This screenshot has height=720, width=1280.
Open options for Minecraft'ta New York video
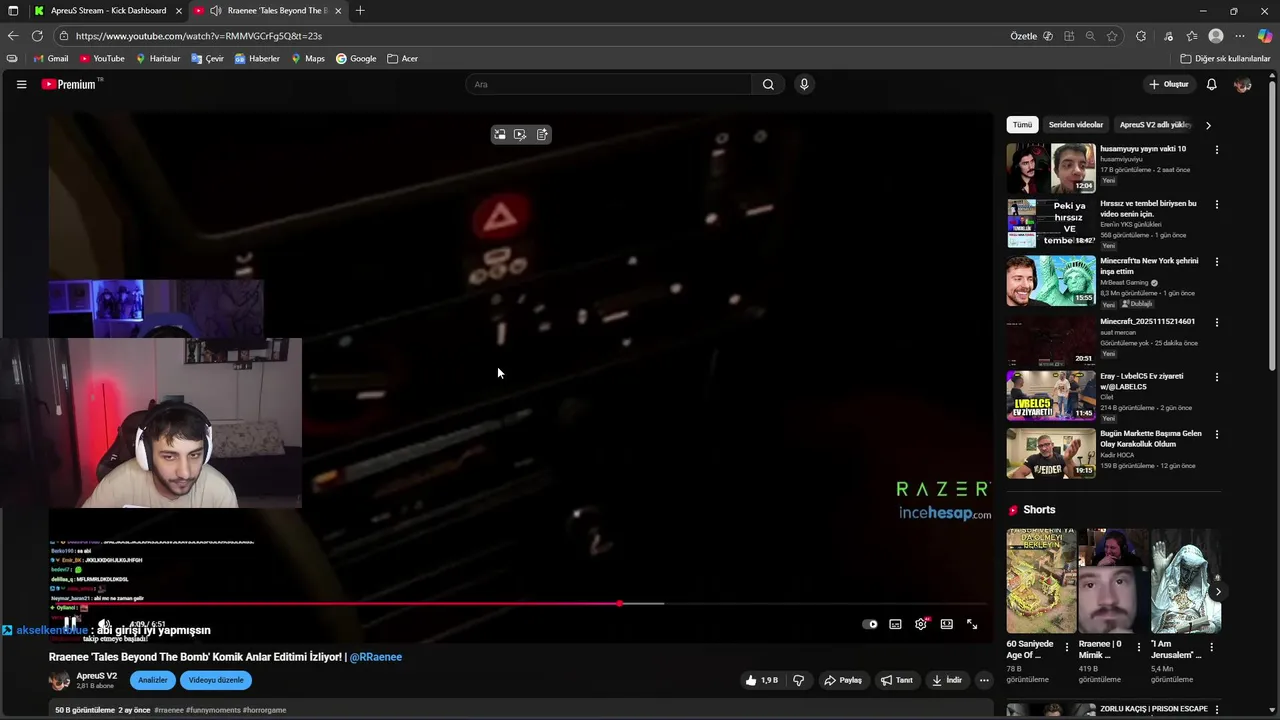tap(1217, 262)
